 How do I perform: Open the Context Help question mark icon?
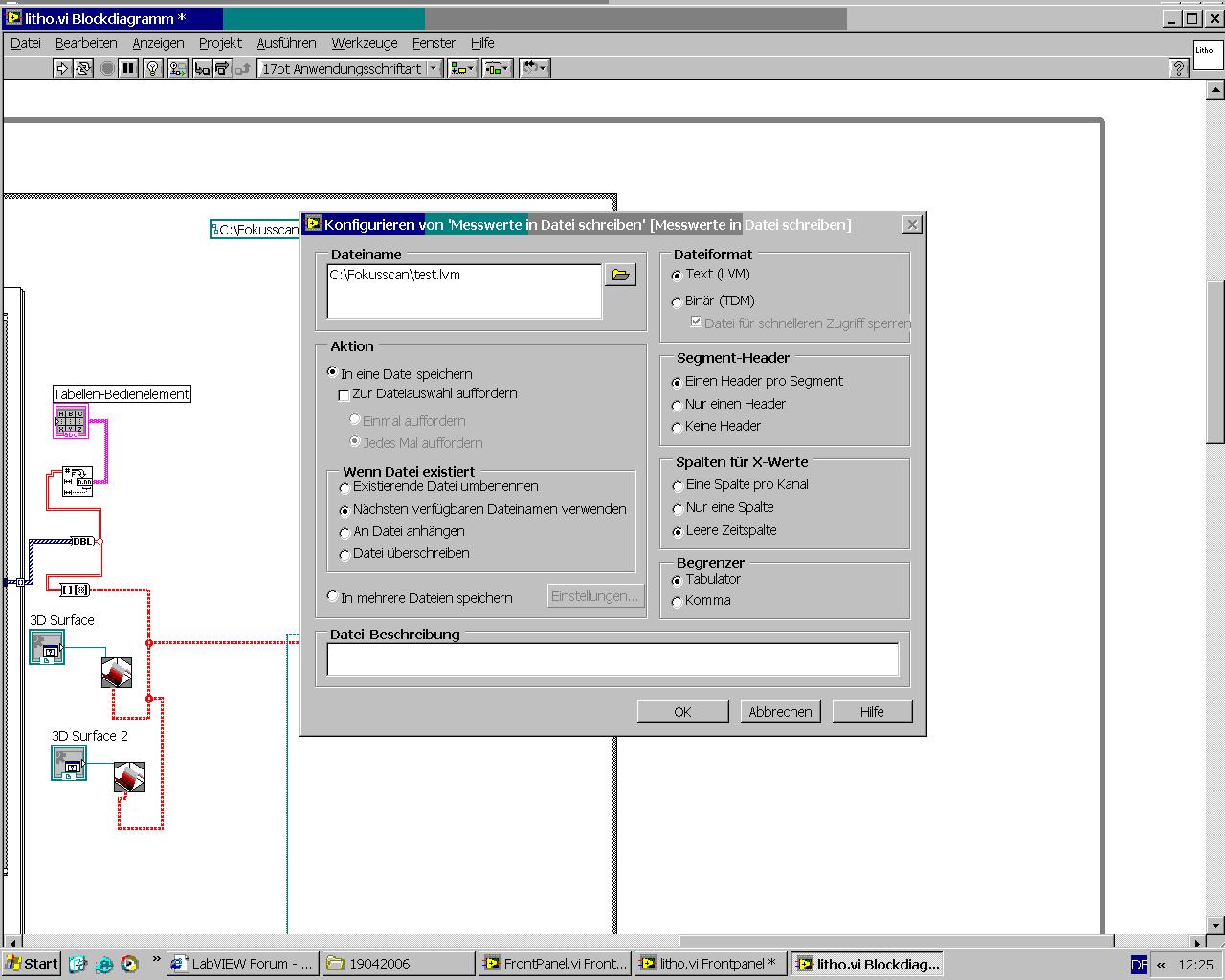click(x=1179, y=69)
